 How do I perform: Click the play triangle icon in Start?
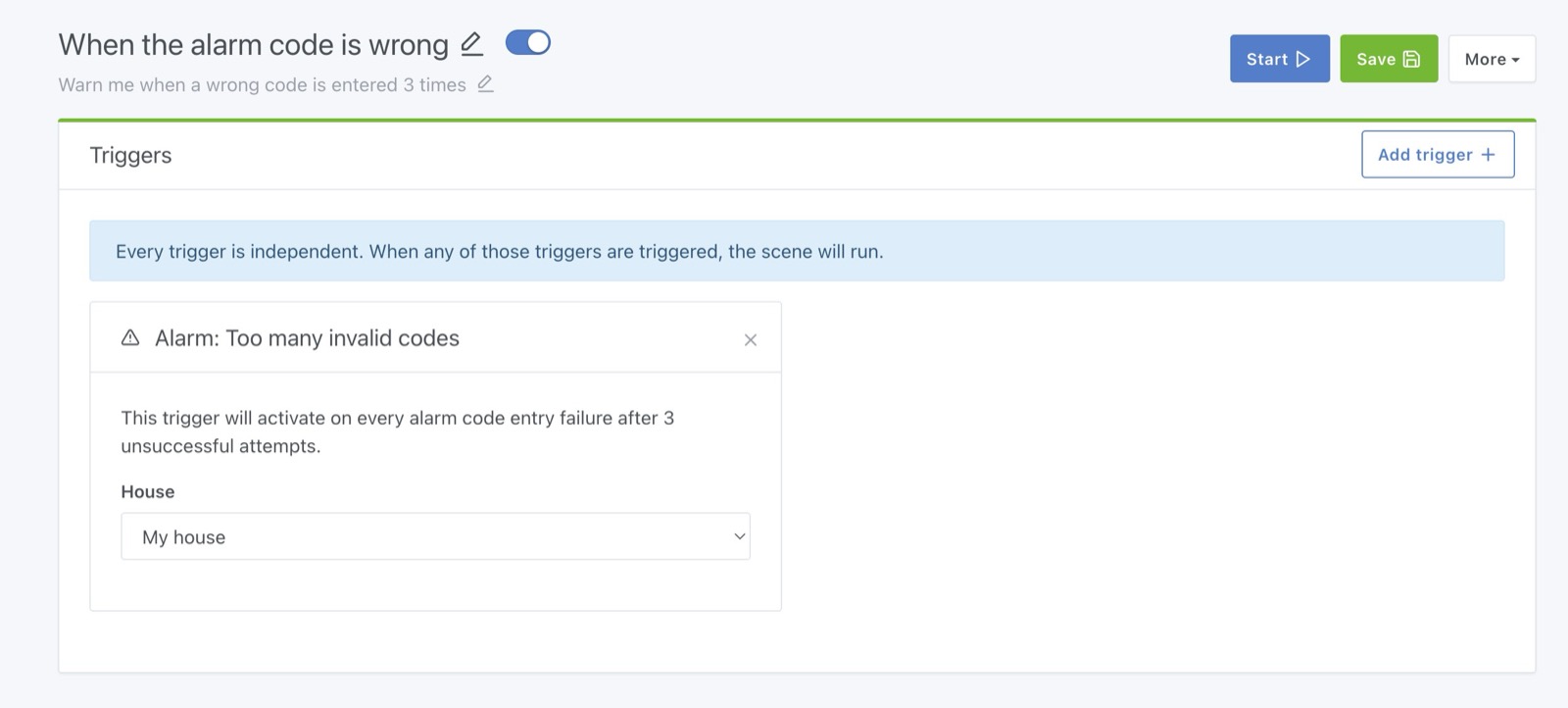coord(1302,59)
